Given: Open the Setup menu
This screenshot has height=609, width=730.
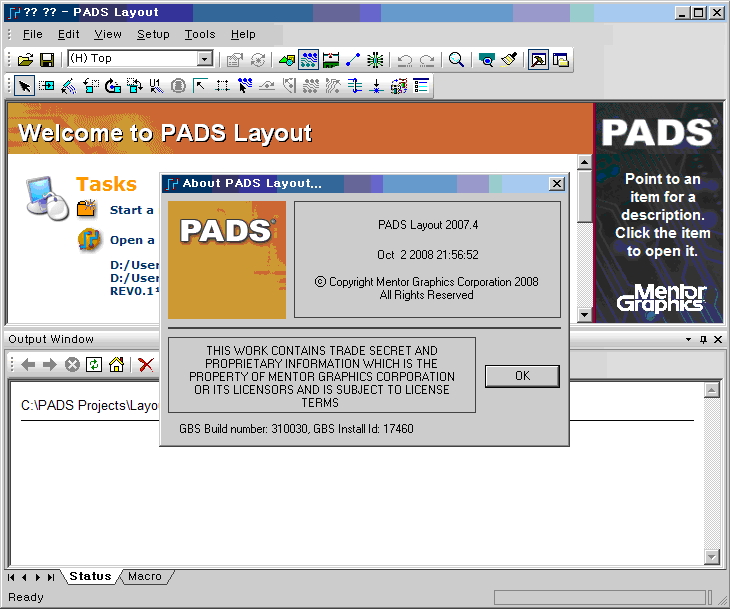Looking at the screenshot, I should point(153,34).
